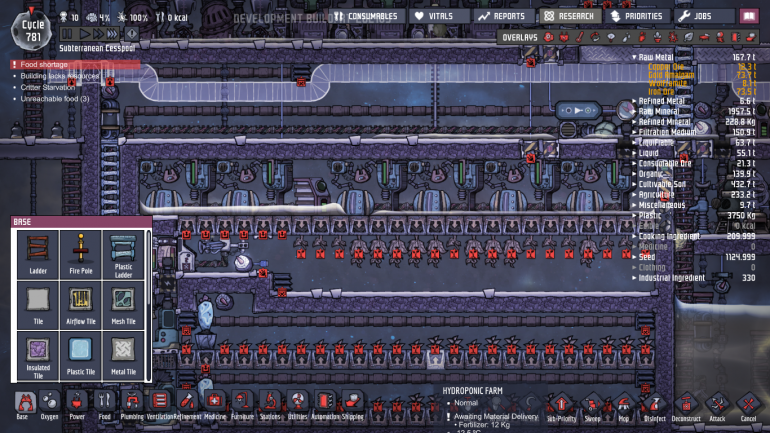770x433 pixels.
Task: Open the Reports tab
Action: point(504,16)
